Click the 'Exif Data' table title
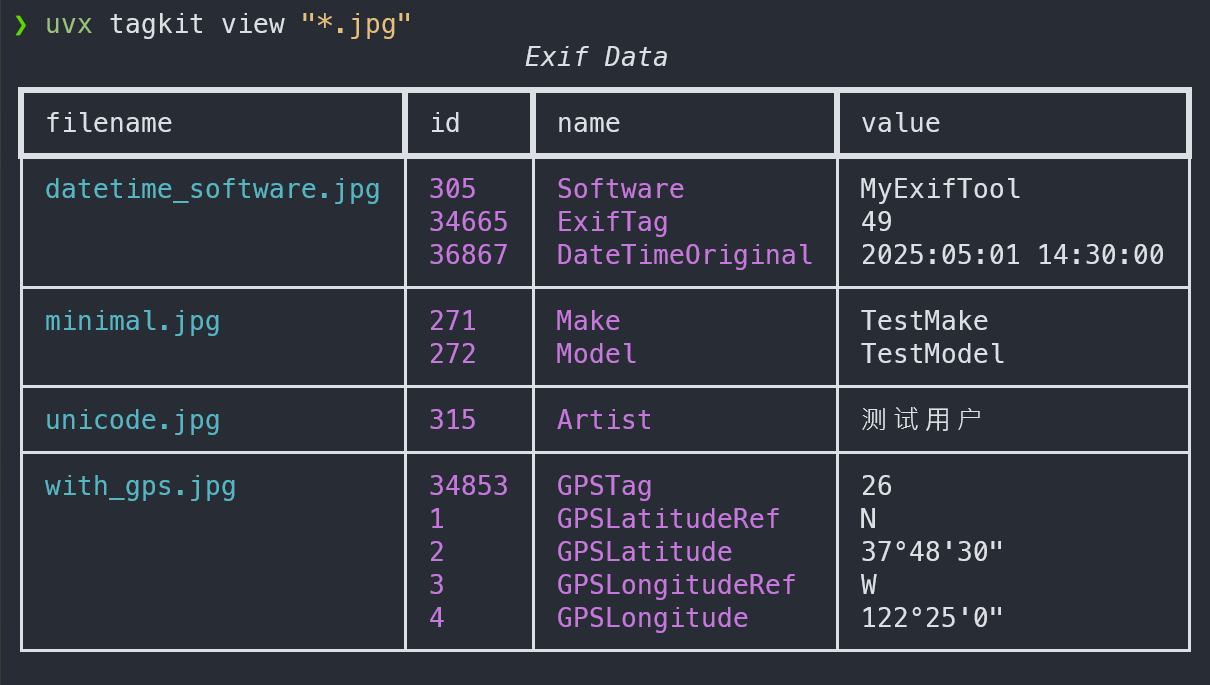Image resolution: width=1210 pixels, height=685 pixels. coord(596,57)
